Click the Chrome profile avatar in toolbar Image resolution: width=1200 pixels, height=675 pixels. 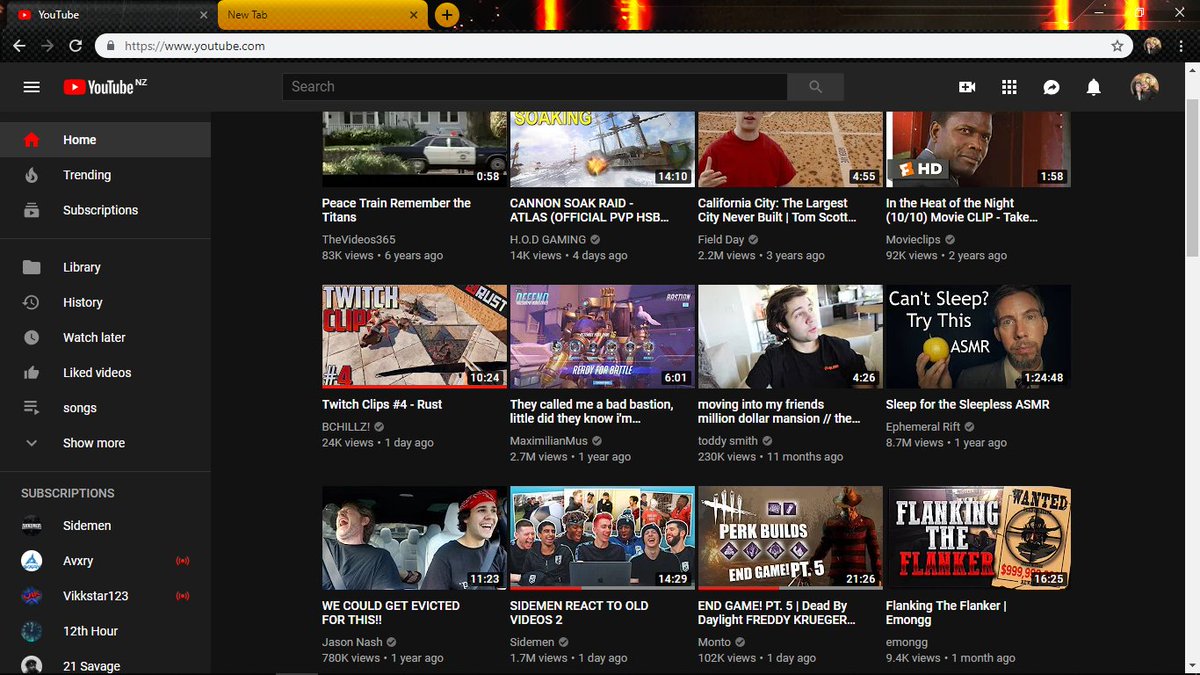point(1153,46)
